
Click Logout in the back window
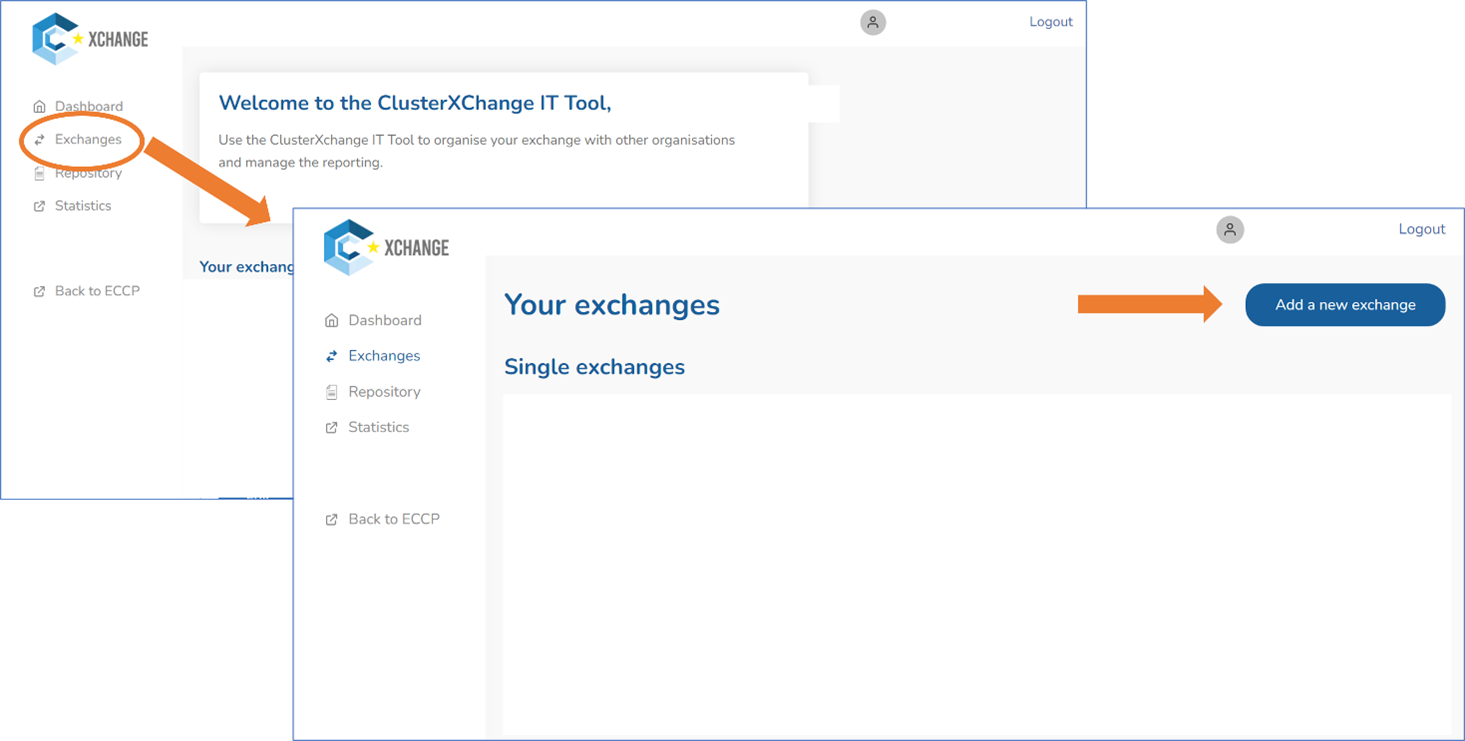click(x=1051, y=22)
